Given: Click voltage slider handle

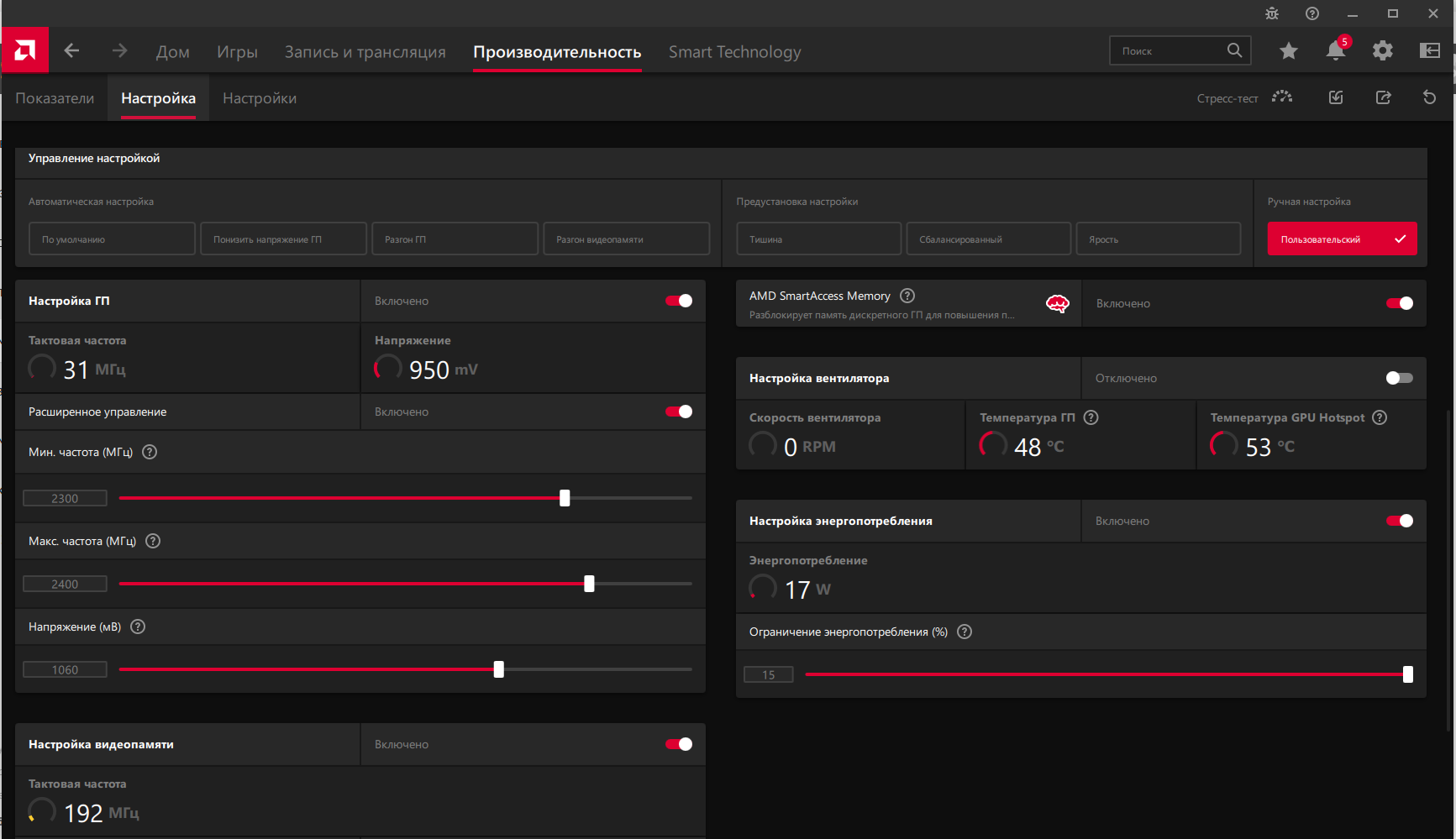Looking at the screenshot, I should pos(499,669).
